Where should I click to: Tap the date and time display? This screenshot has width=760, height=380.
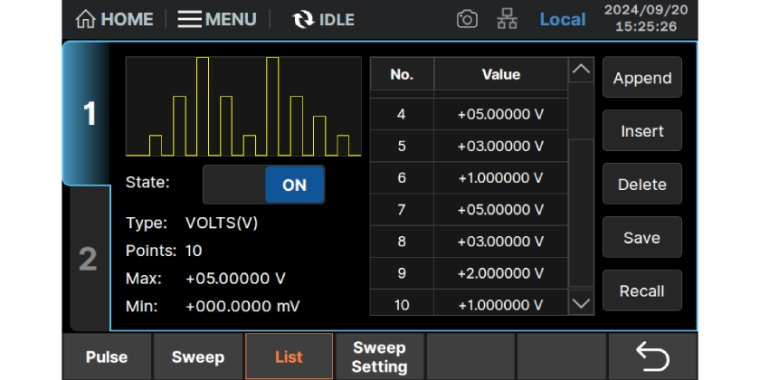[x=646, y=18]
